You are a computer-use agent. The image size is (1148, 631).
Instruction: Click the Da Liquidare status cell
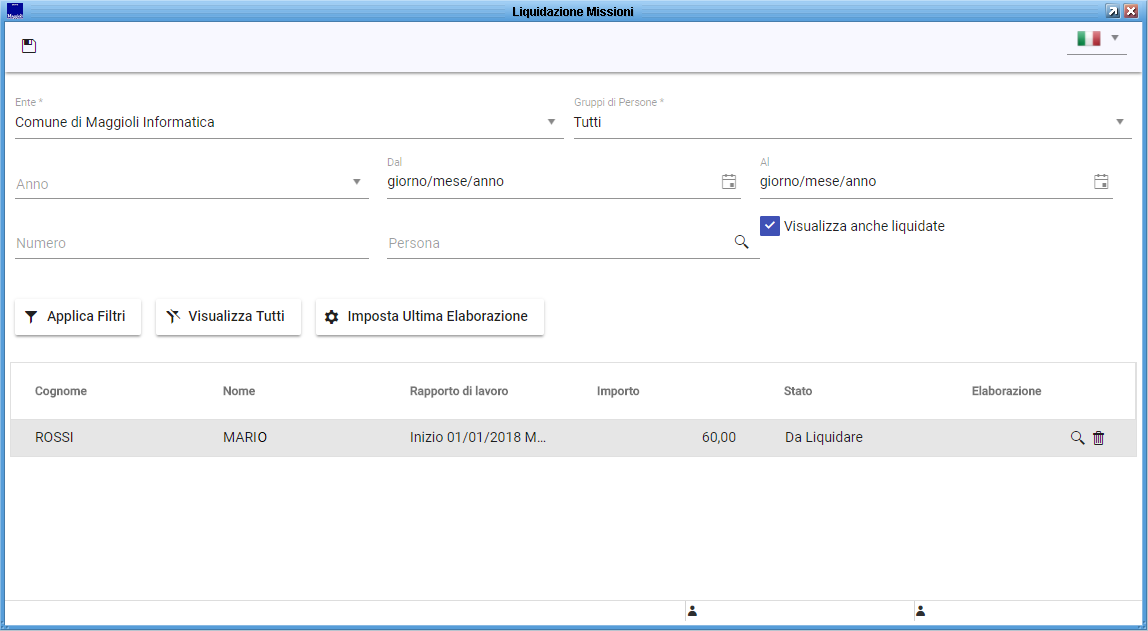(x=824, y=437)
